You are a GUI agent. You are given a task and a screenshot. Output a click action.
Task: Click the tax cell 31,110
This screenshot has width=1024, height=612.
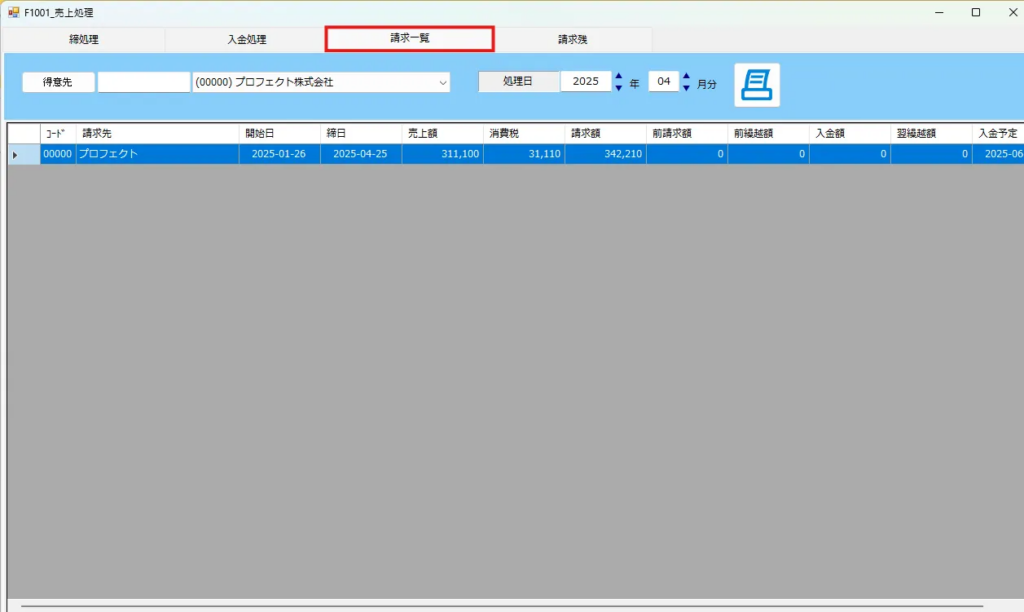(x=524, y=154)
